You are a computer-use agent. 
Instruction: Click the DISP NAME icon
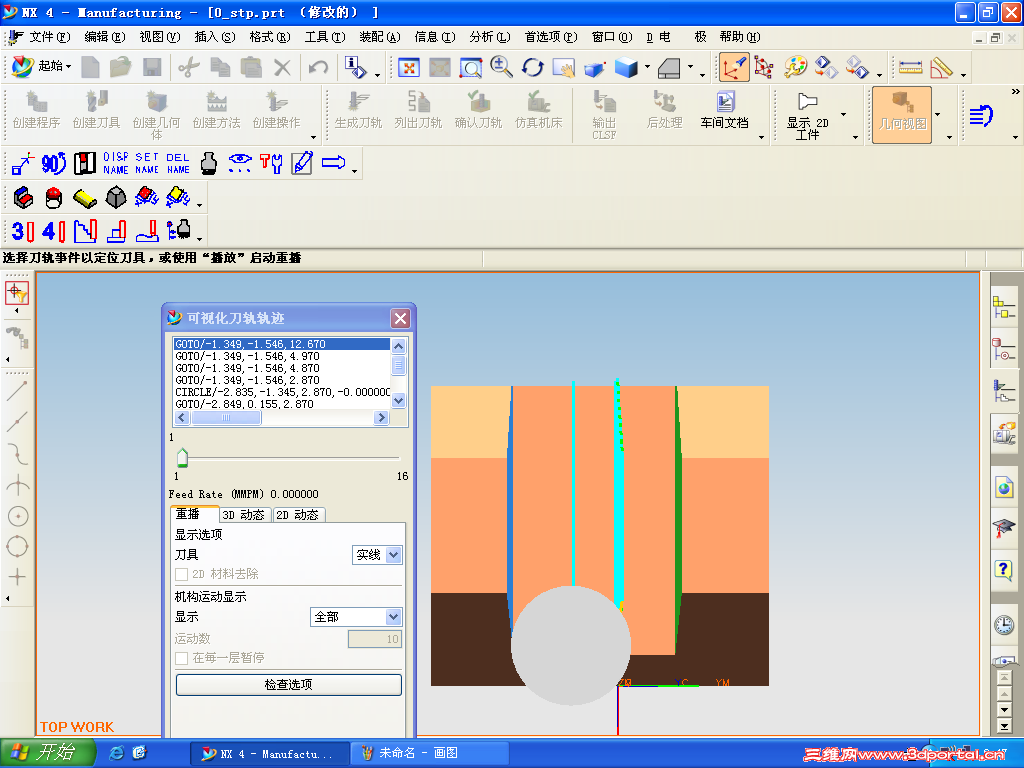tap(116, 163)
